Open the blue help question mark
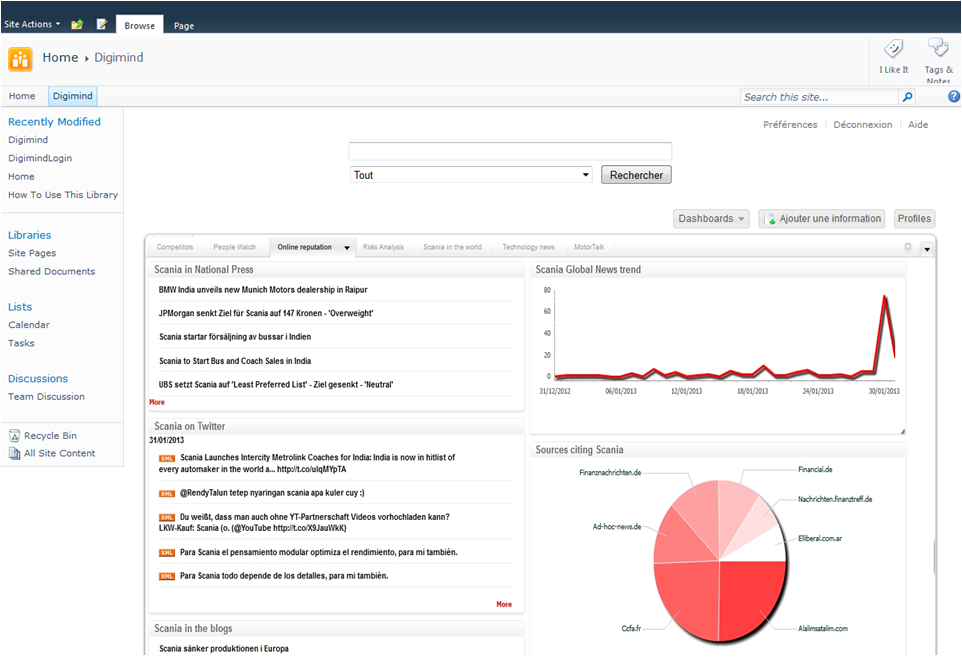The width and height of the screenshot is (962, 658). [953, 97]
